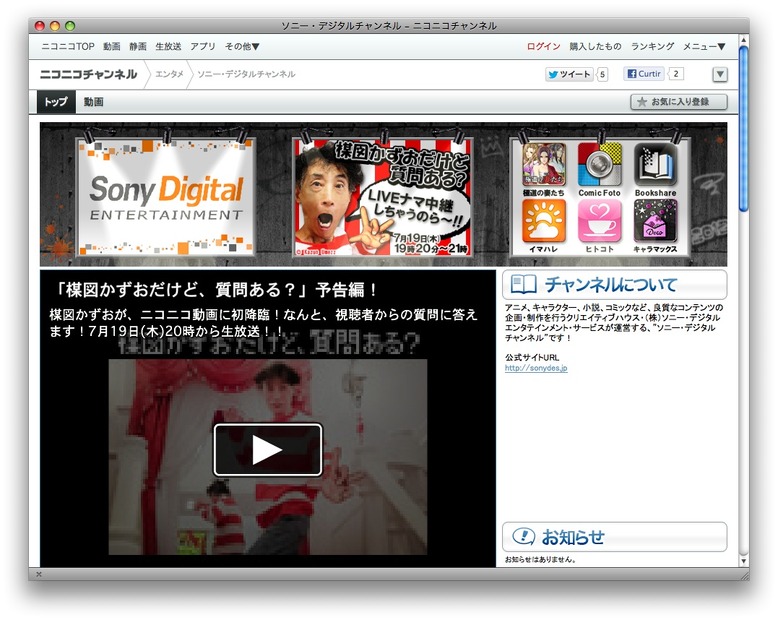
Task: Click the ソニー・デジタルチャンネル breadcrumb
Action: coord(246,74)
